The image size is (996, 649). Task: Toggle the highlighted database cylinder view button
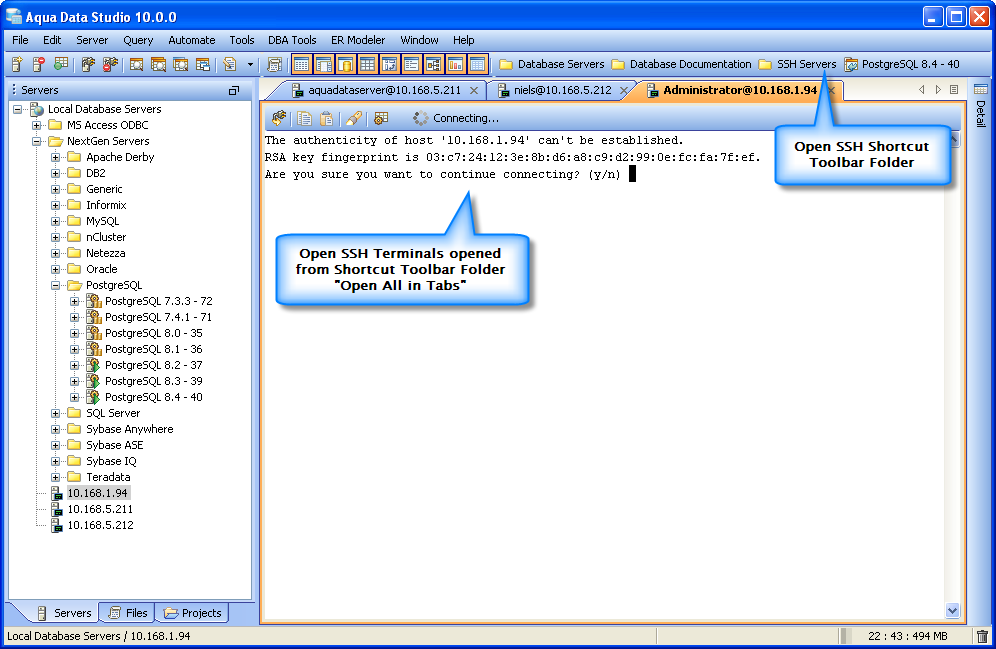[346, 64]
